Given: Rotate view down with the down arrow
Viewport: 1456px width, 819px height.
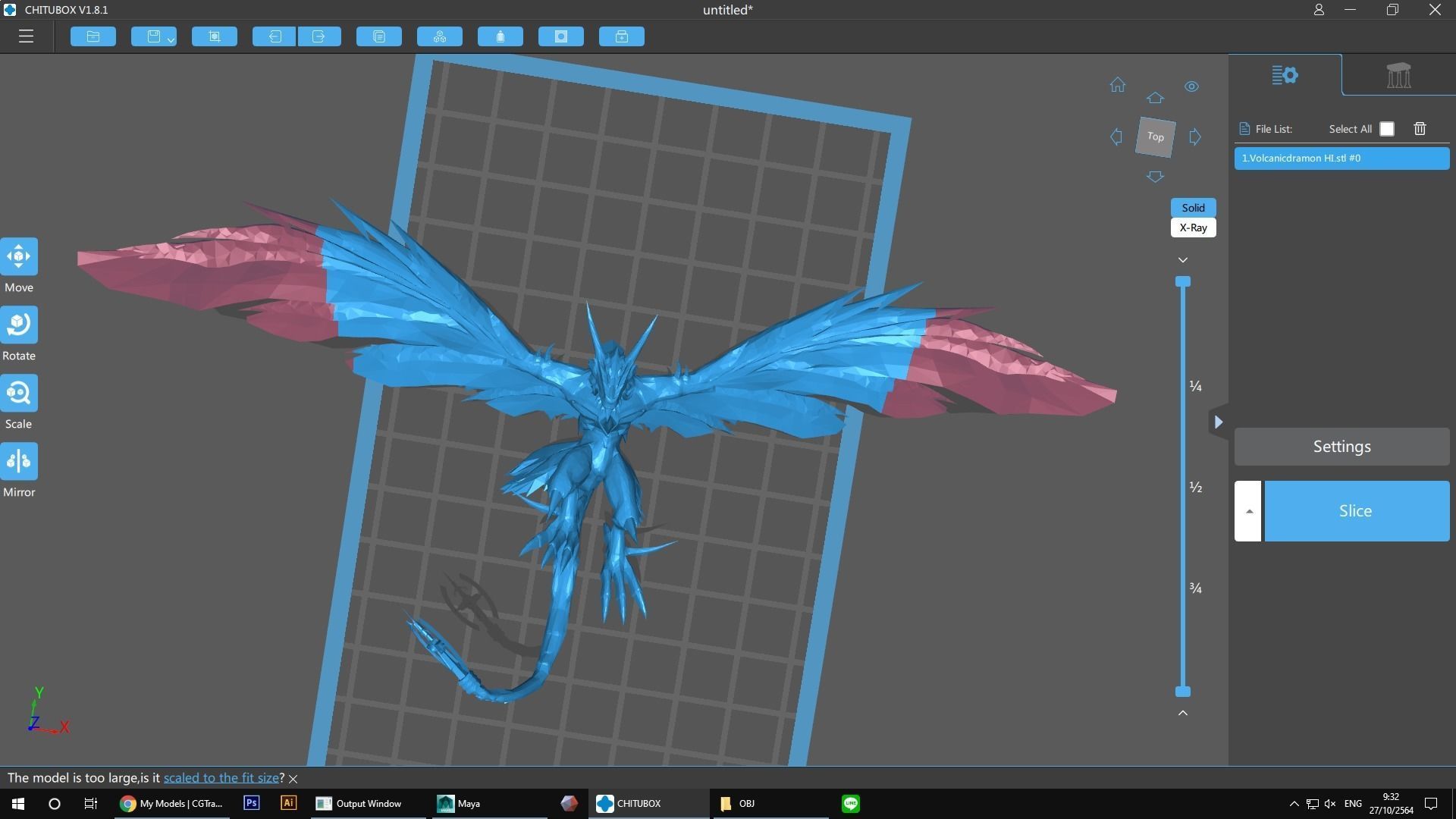Looking at the screenshot, I should (x=1155, y=177).
